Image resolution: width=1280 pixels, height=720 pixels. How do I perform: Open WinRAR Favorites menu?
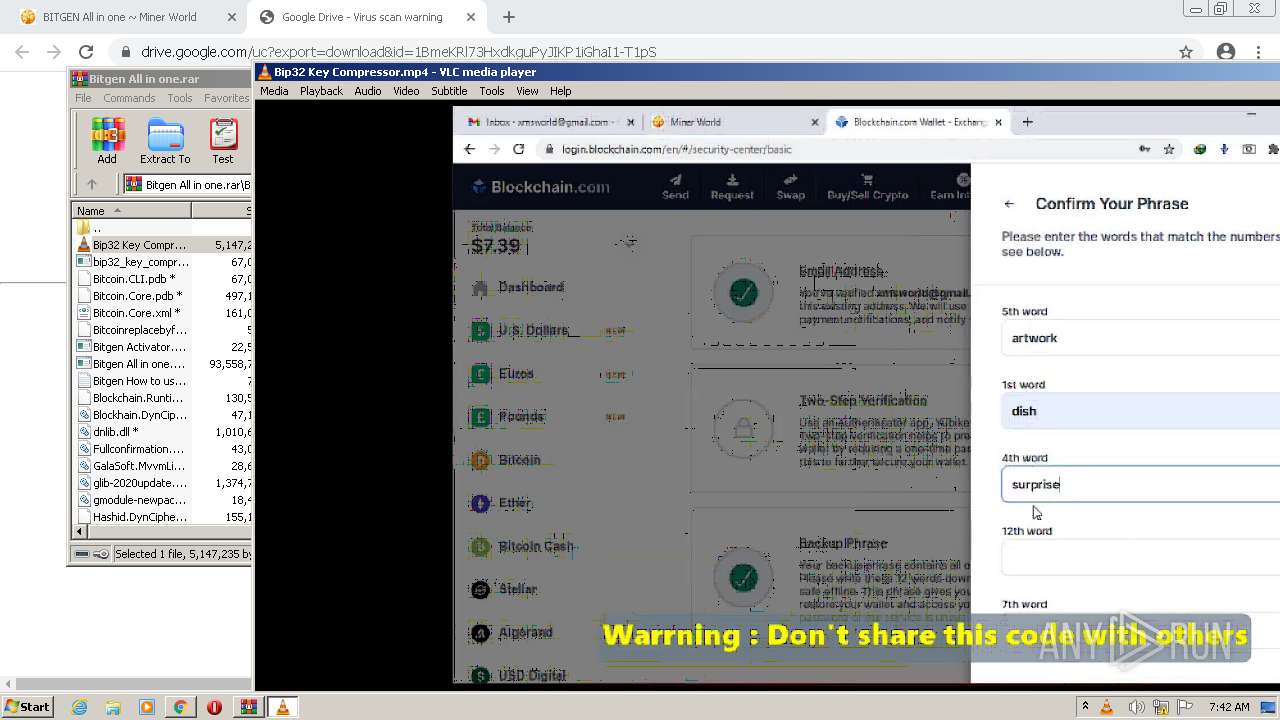pos(227,98)
